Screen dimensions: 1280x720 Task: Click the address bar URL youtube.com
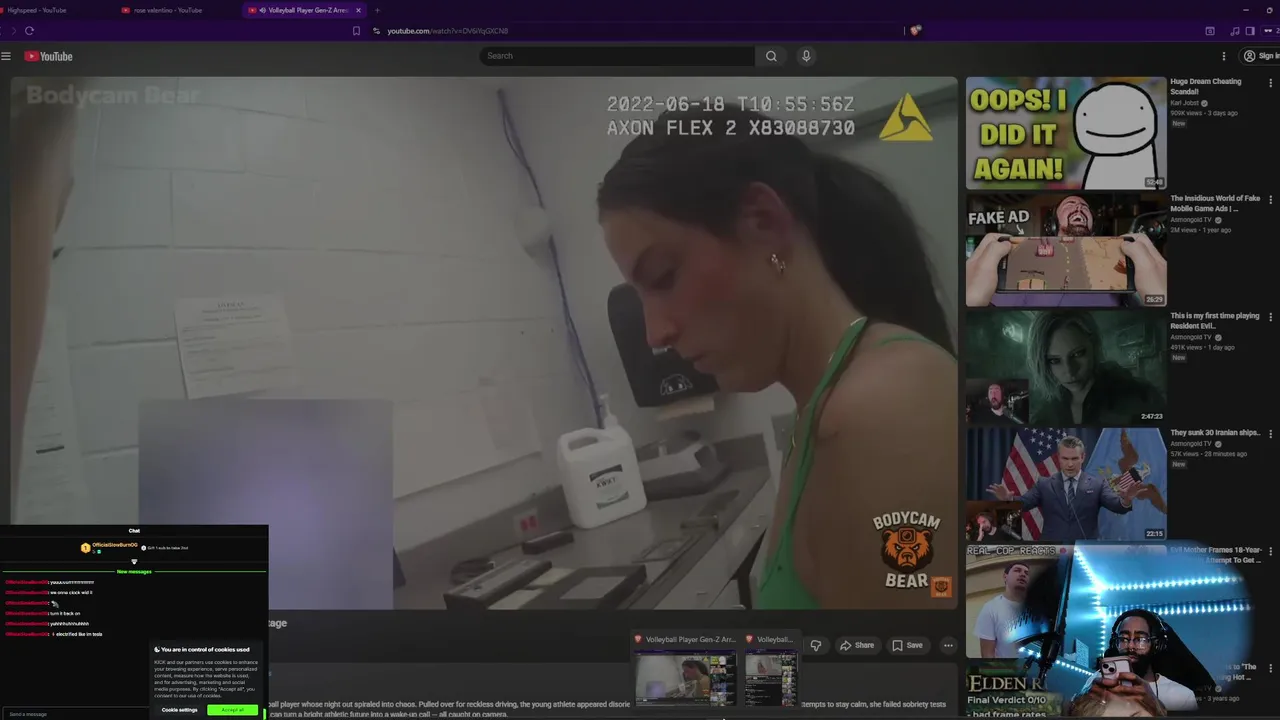tap(447, 31)
